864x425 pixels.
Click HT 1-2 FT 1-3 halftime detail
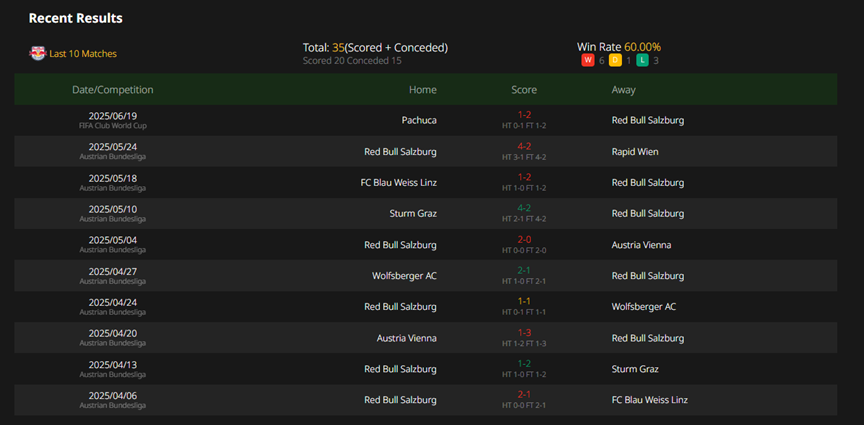(523, 343)
